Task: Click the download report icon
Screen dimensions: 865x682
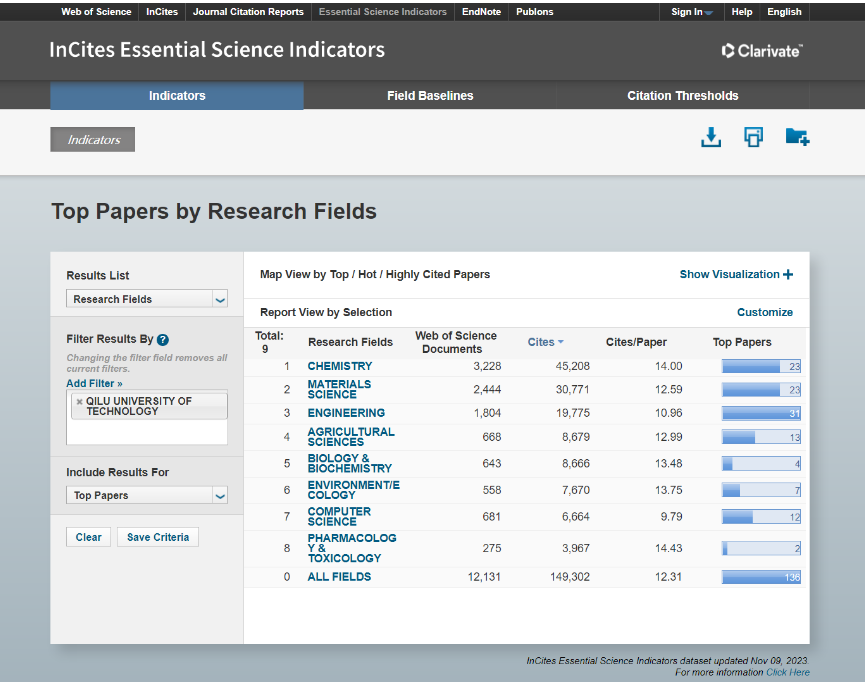Action: point(710,138)
